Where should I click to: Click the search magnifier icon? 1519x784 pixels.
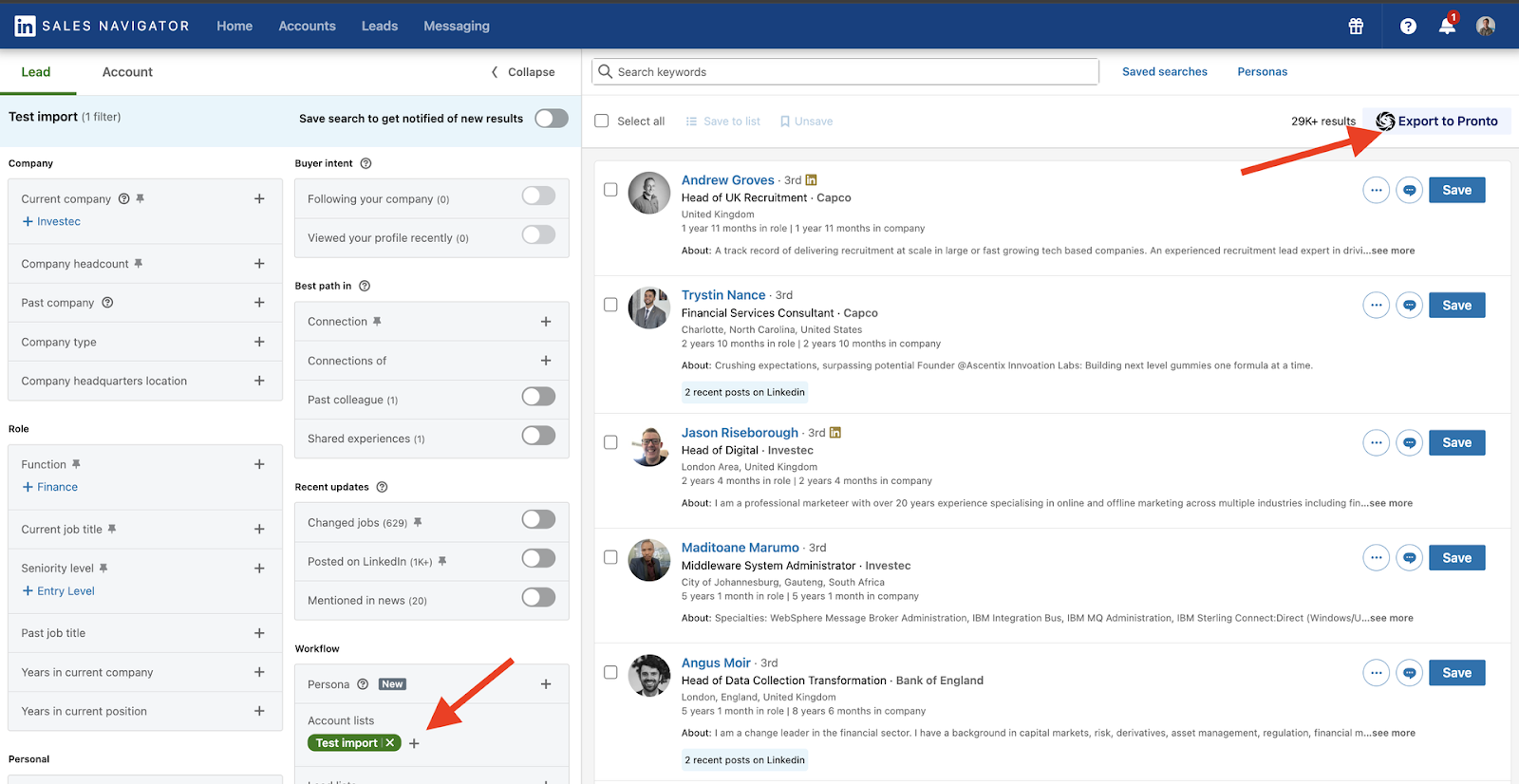pos(605,71)
